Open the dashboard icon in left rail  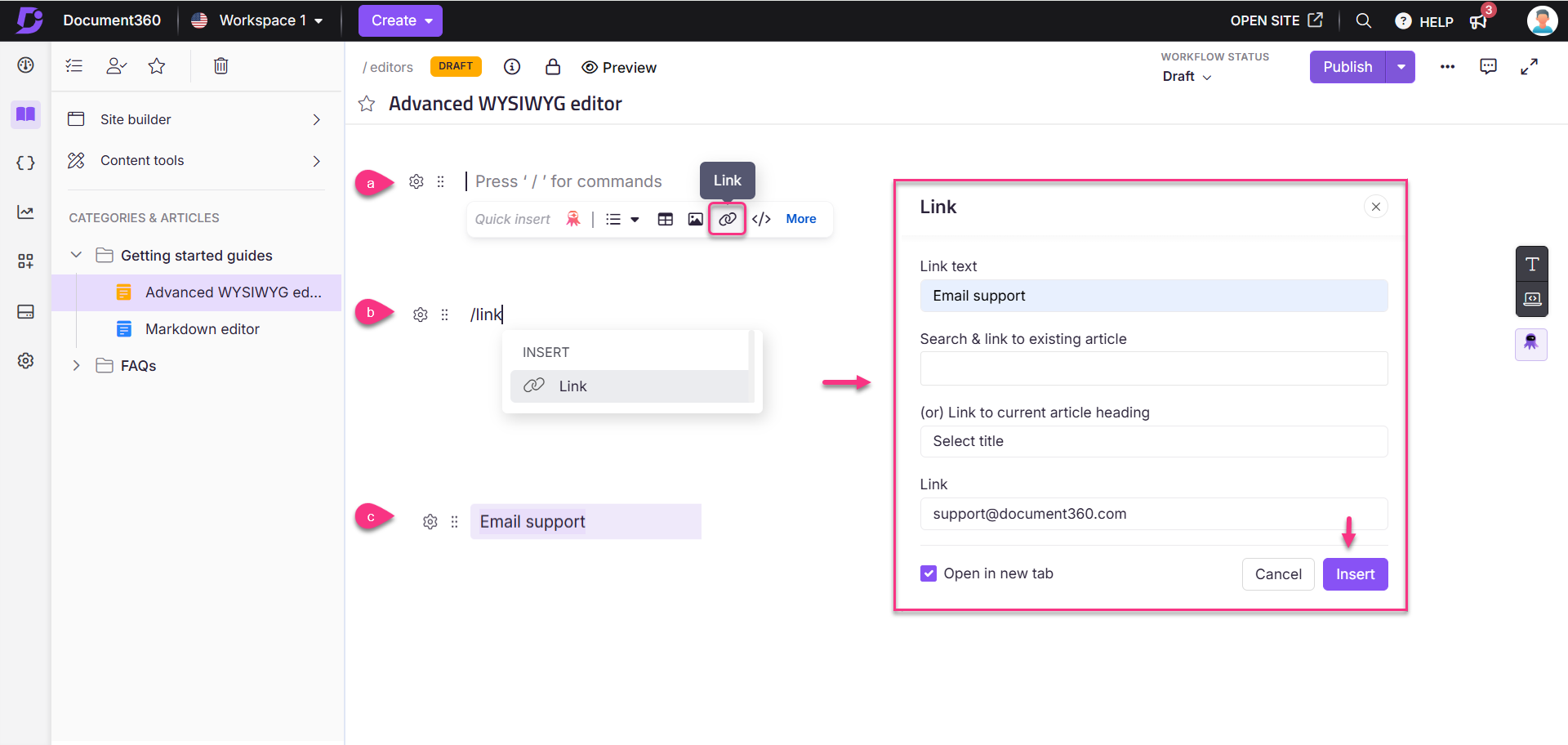[25, 65]
